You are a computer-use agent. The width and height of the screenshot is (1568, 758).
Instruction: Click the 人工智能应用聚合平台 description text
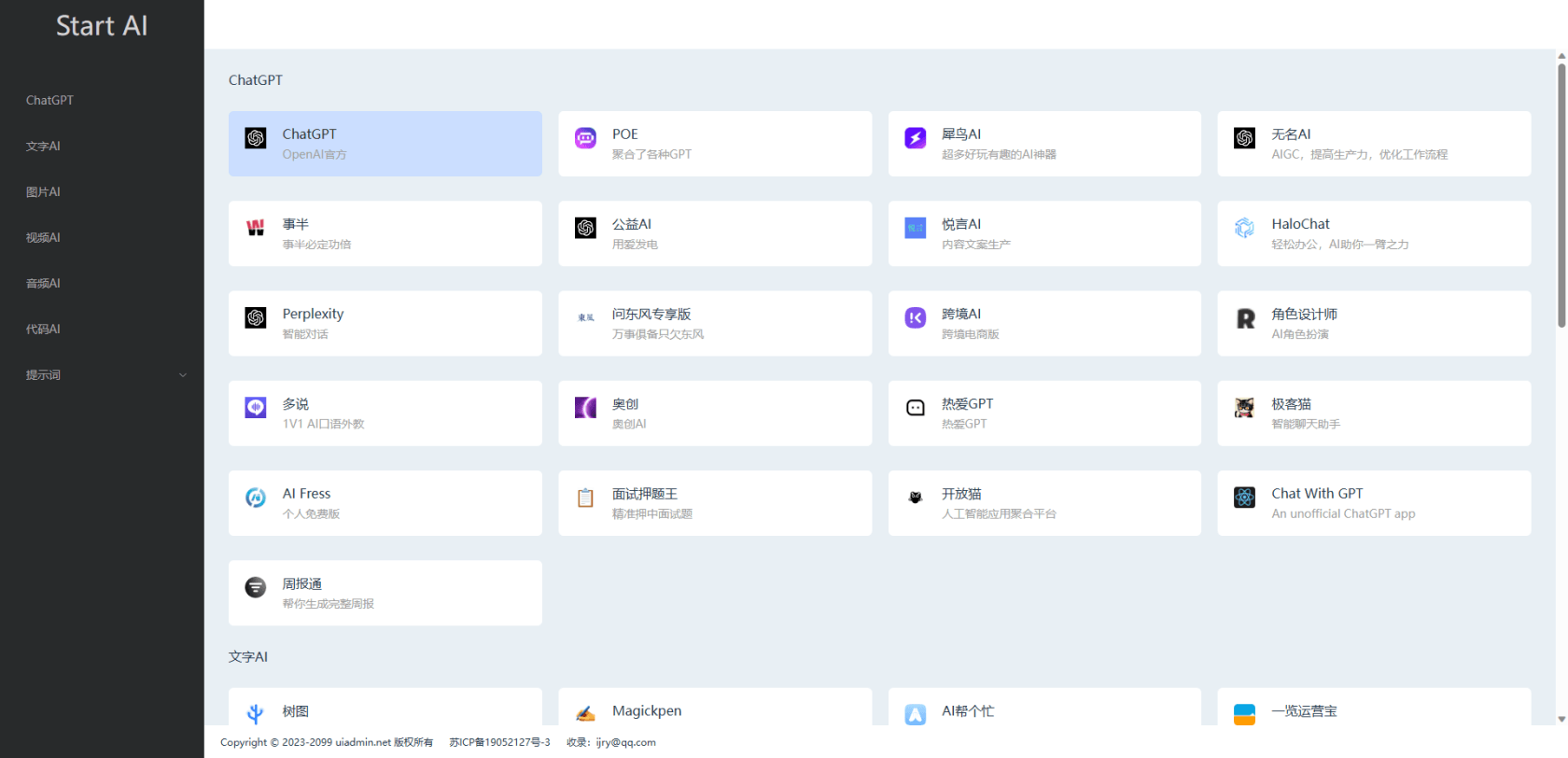point(999,513)
